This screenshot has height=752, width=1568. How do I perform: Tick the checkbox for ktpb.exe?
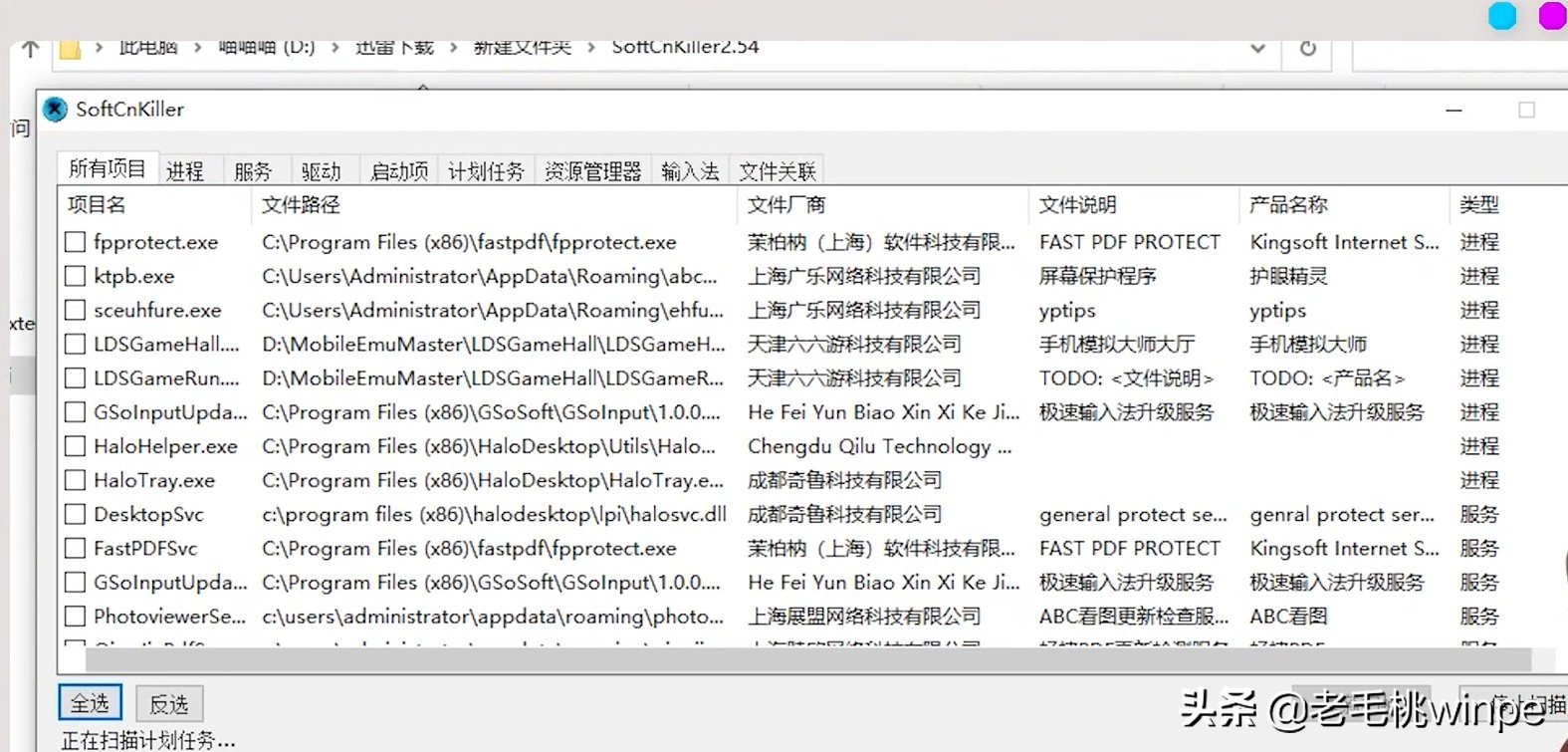[x=75, y=276]
